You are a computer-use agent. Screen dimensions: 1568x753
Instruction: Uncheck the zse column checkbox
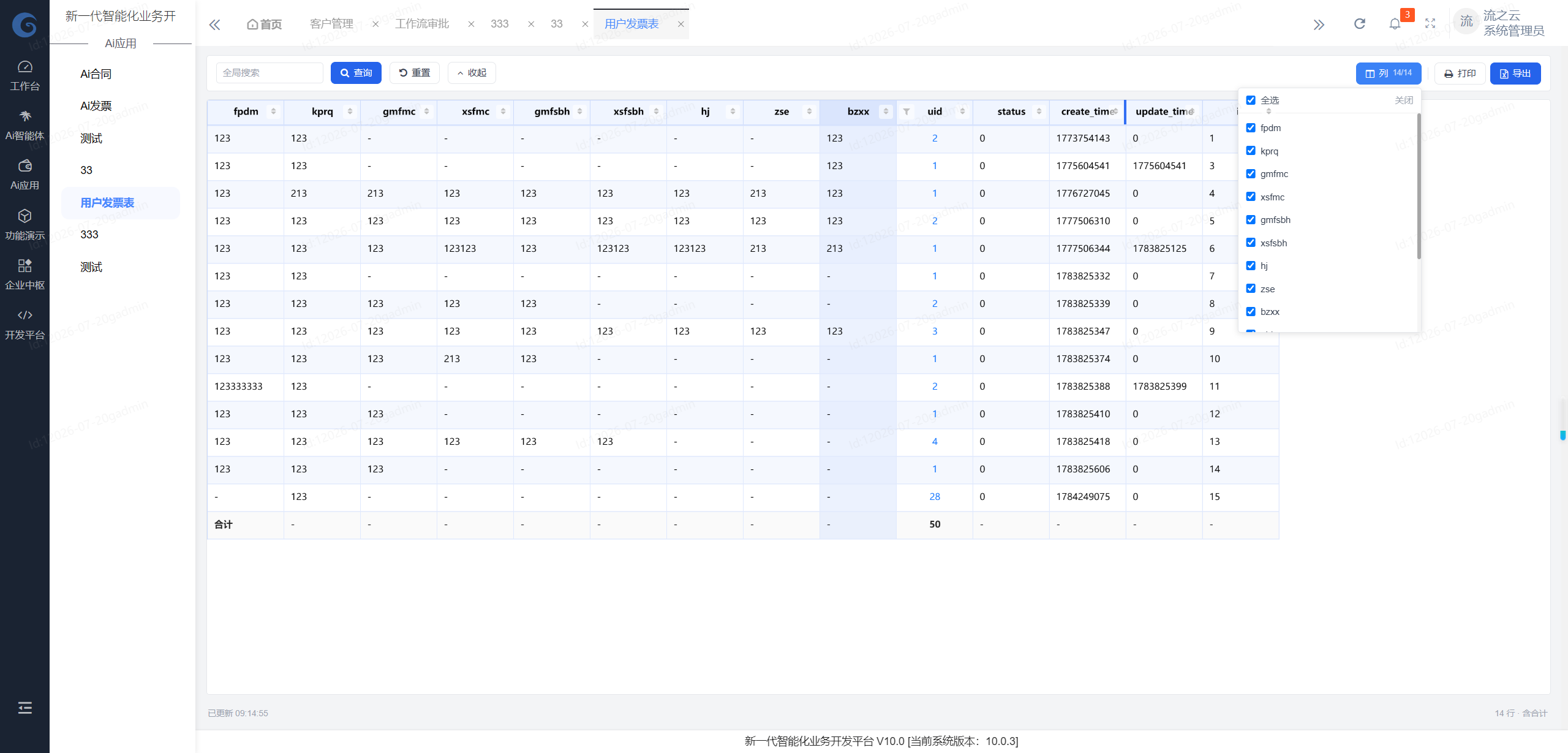click(1251, 289)
